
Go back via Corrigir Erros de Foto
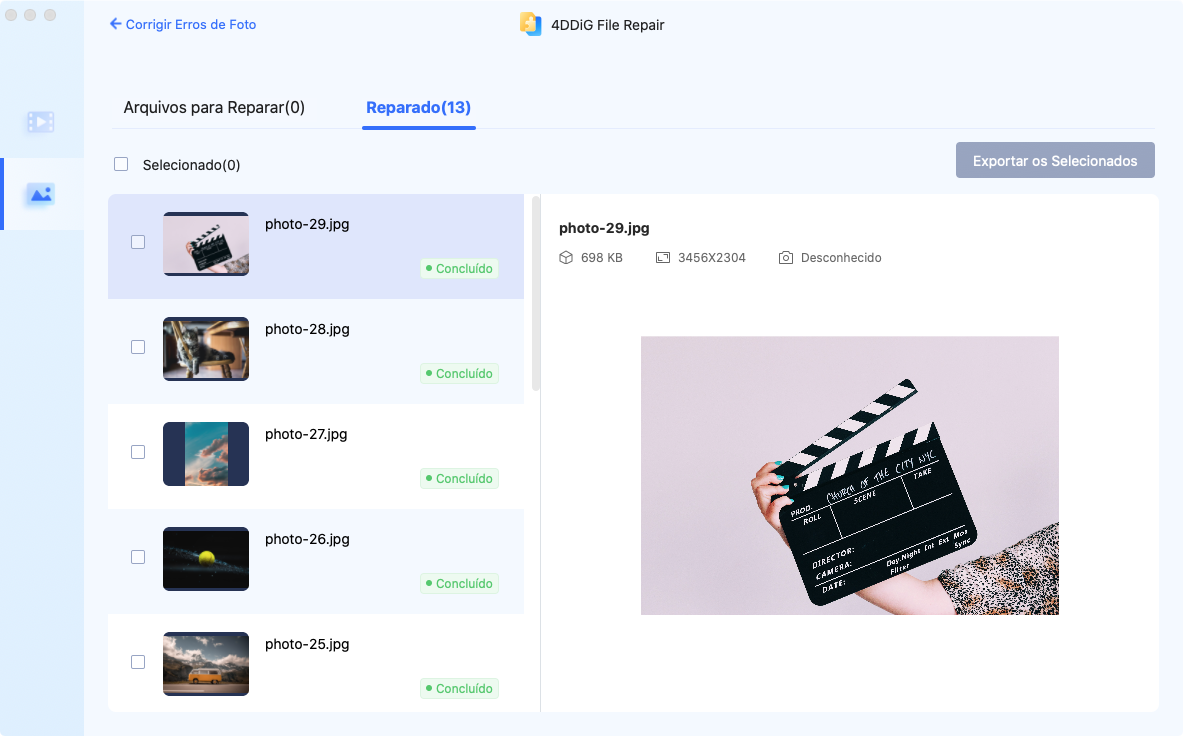pyautogui.click(x=190, y=24)
